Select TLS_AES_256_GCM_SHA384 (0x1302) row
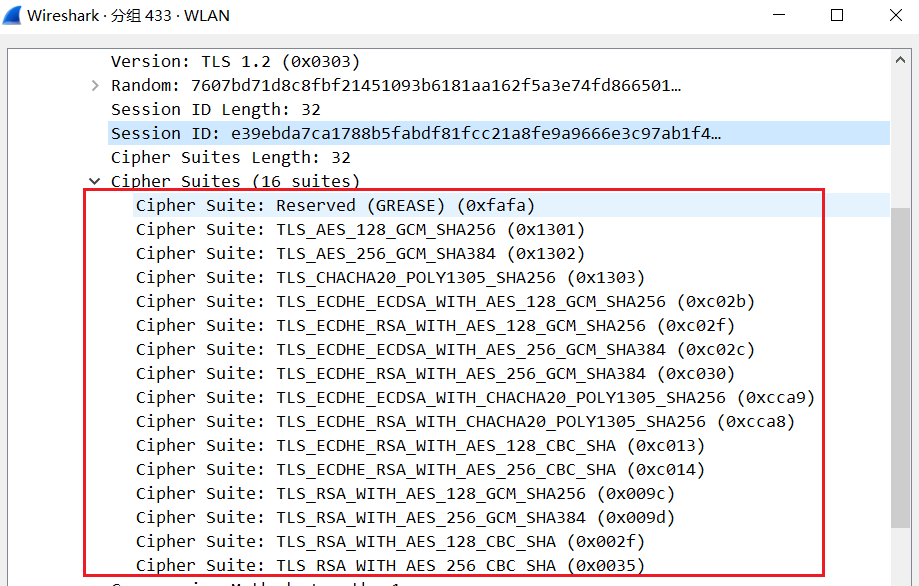 (360, 254)
